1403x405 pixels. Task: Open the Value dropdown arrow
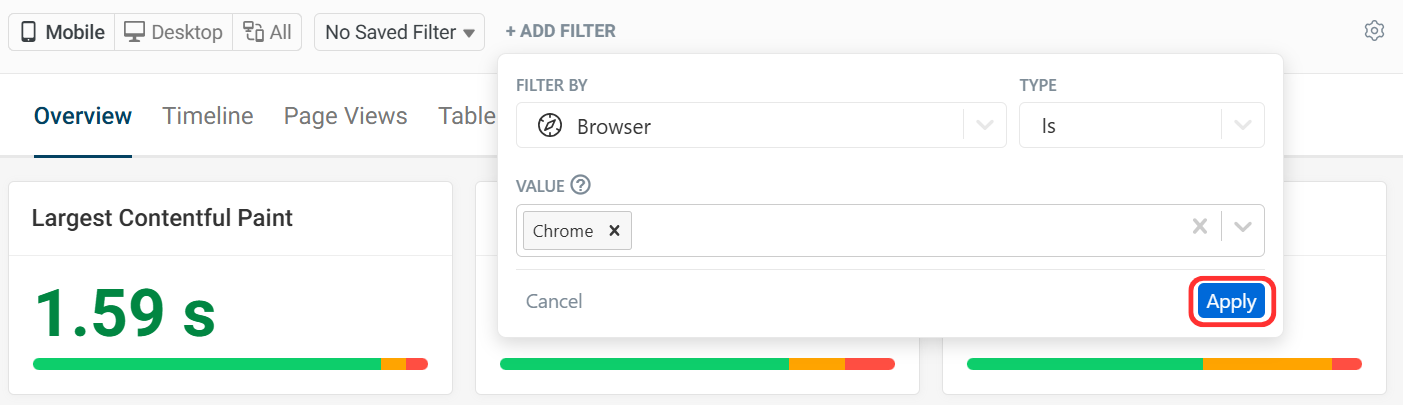tap(1243, 227)
